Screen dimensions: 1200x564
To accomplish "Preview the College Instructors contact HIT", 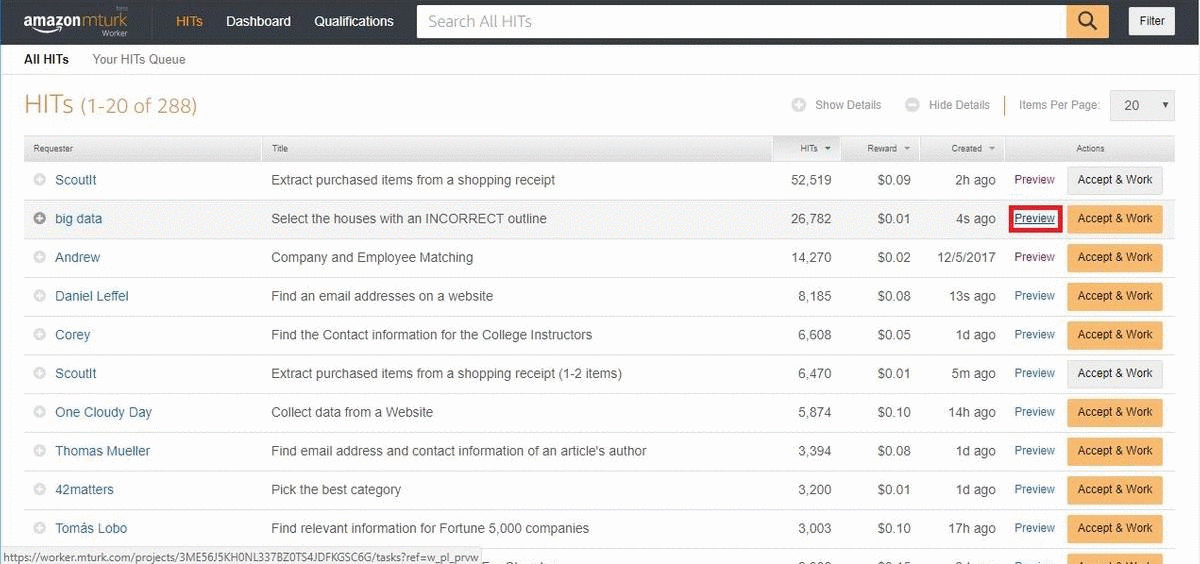I will tap(1034, 335).
